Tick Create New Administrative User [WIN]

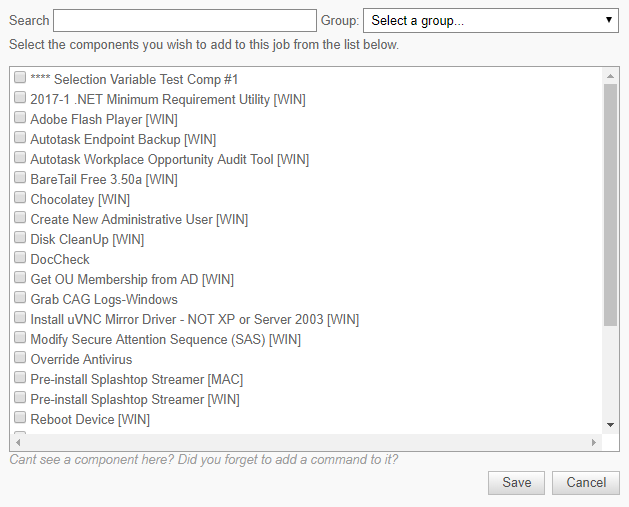click(20, 217)
